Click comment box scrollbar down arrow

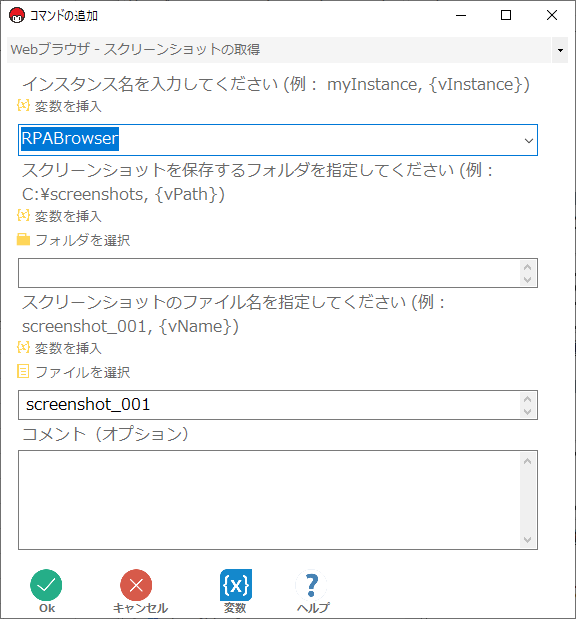[527, 539]
